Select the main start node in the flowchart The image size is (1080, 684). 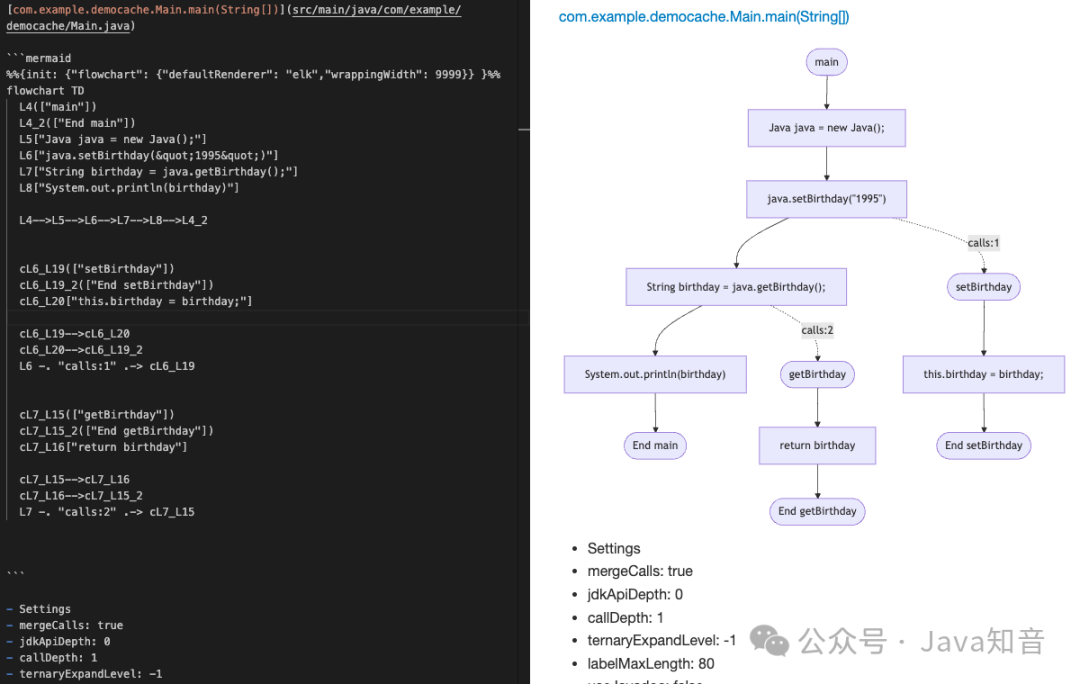click(826, 61)
